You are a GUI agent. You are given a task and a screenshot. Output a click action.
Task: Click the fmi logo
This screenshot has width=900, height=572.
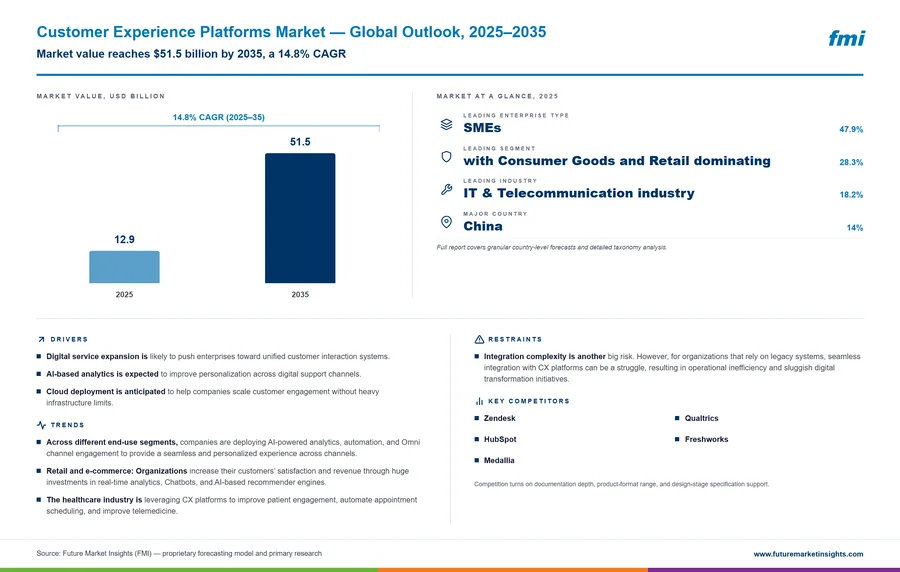[846, 38]
